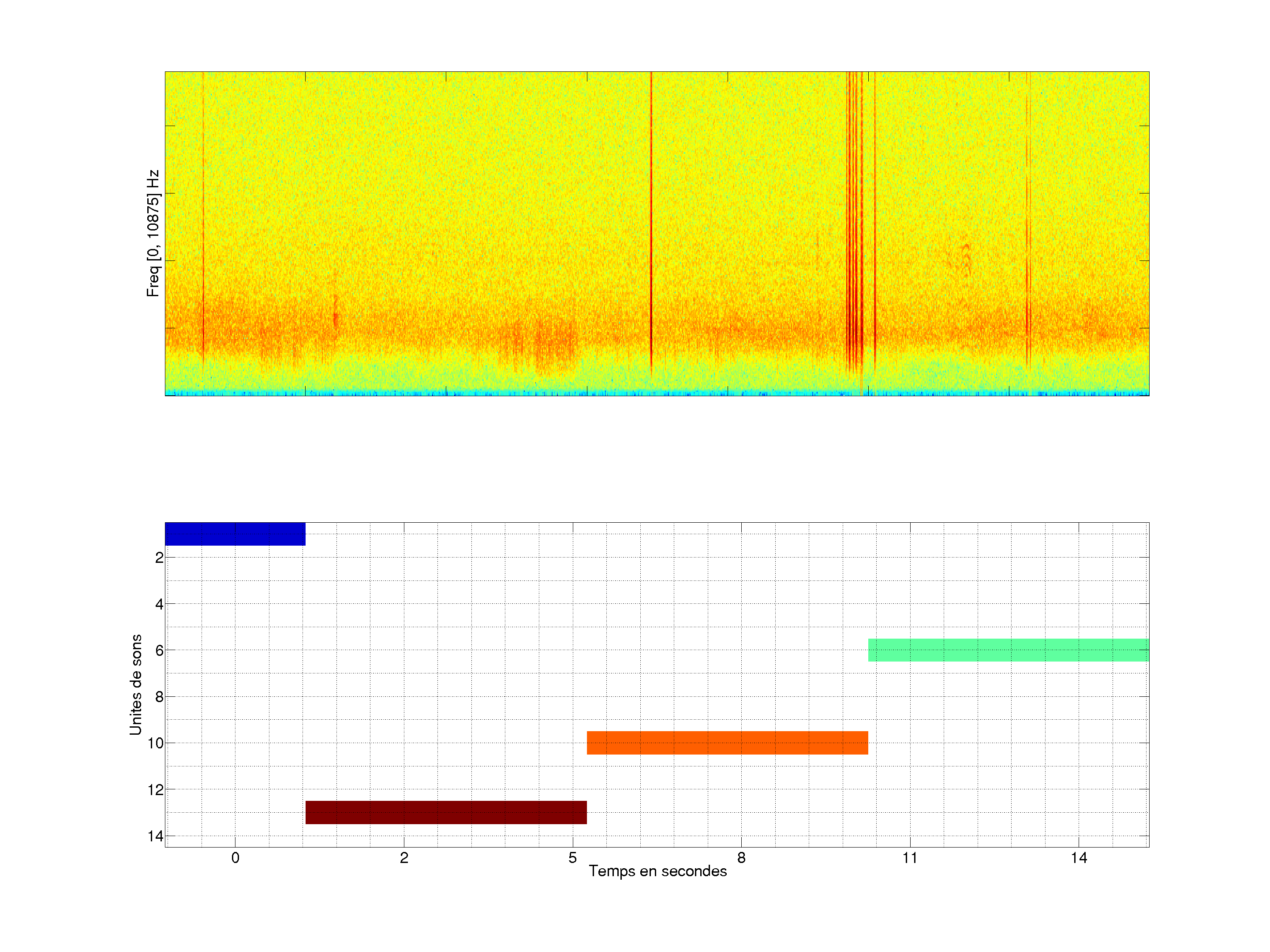
Task: Click x-axis tick label 5
Action: click(x=572, y=858)
